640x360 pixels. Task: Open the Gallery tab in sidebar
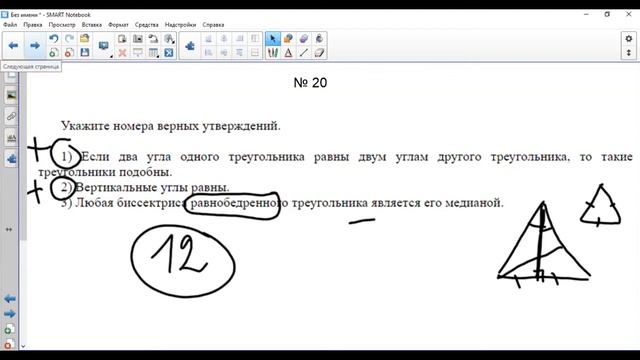coord(11,96)
